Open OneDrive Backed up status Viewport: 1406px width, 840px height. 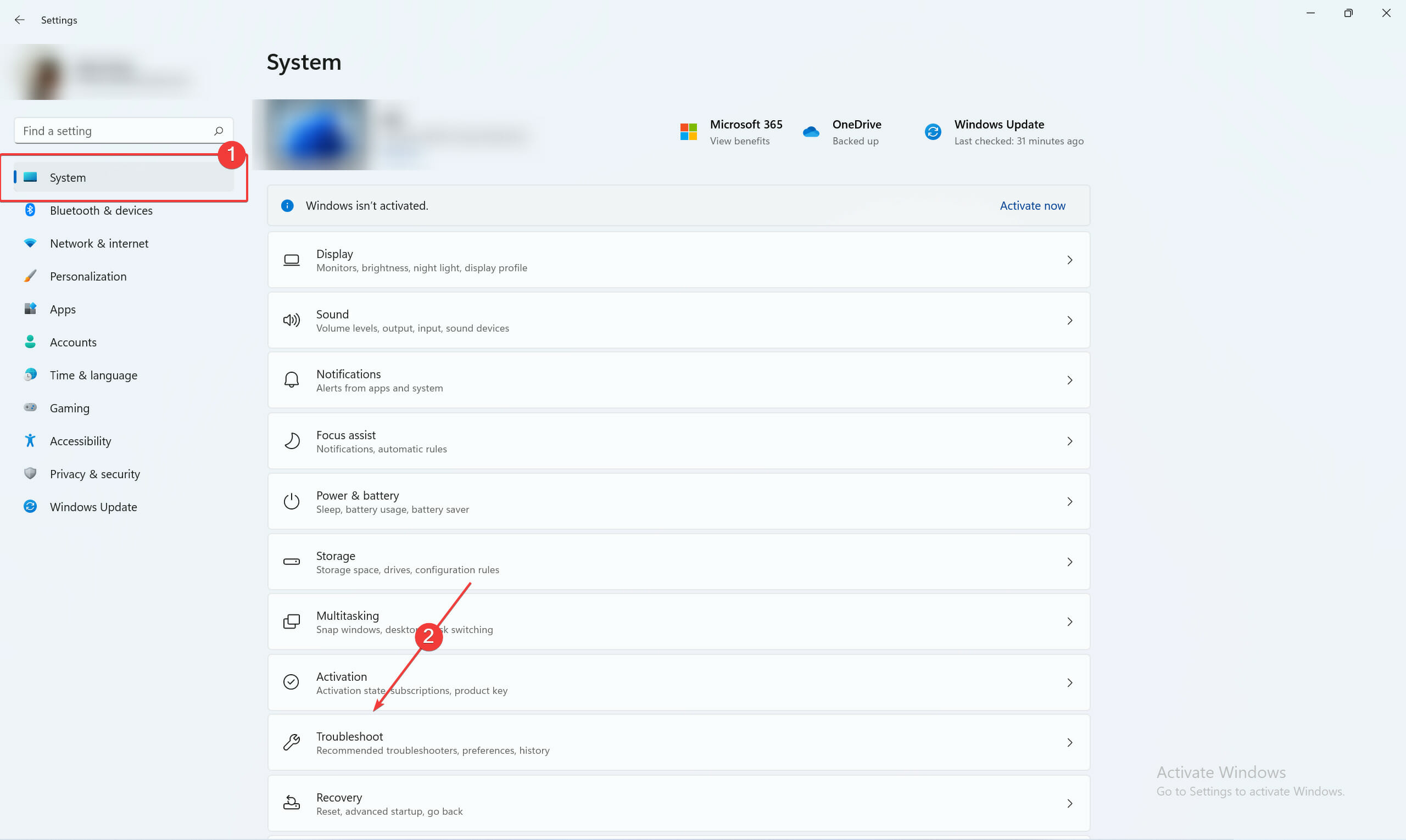pyautogui.click(x=842, y=132)
